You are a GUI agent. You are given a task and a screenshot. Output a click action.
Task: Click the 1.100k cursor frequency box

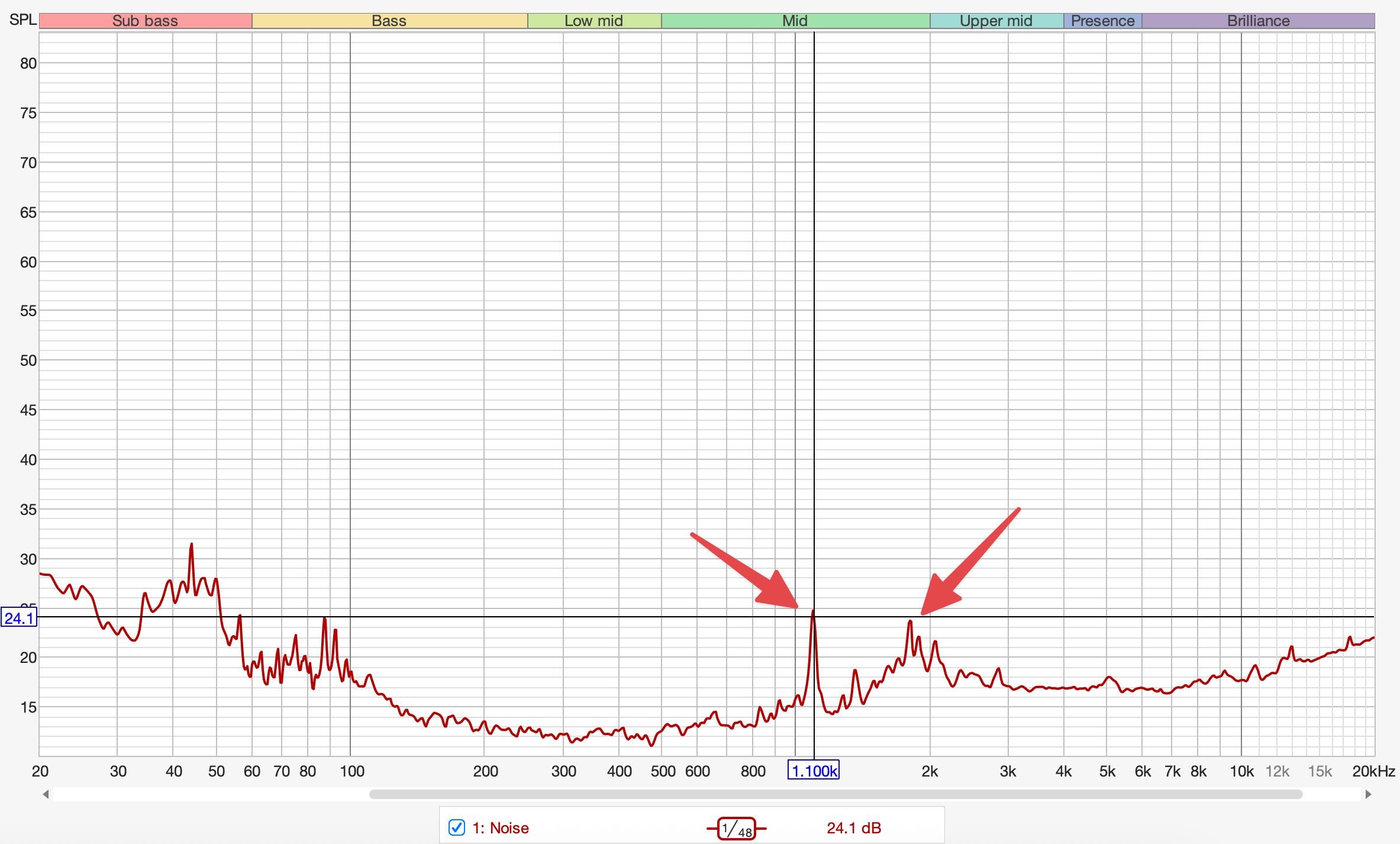click(814, 771)
